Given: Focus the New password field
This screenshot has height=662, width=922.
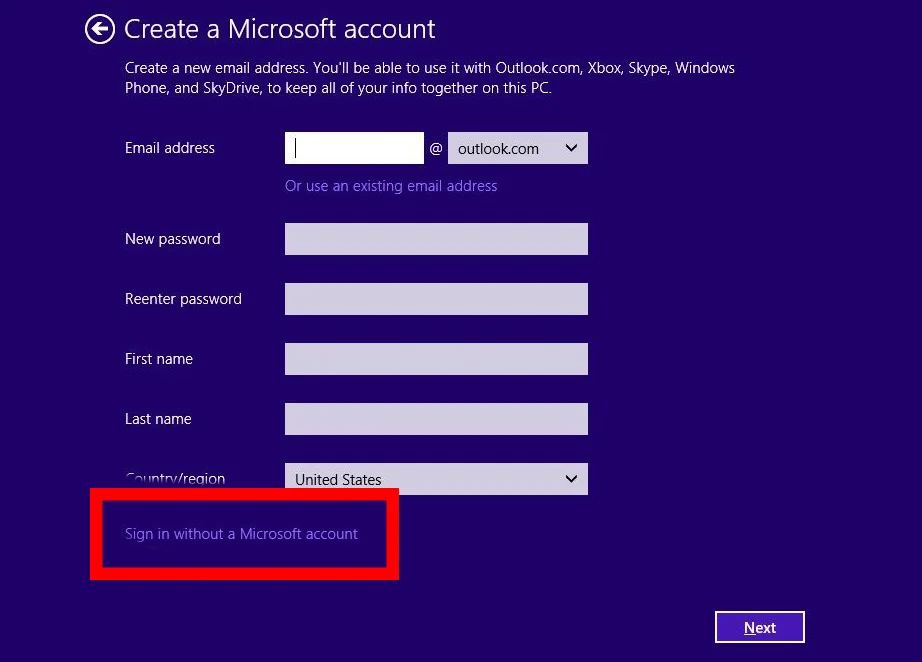Looking at the screenshot, I should click(x=436, y=239).
